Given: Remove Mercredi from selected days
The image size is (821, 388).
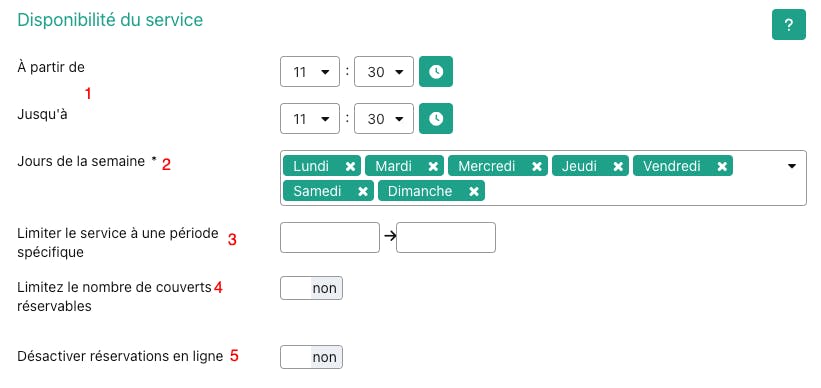Looking at the screenshot, I should point(537,167).
